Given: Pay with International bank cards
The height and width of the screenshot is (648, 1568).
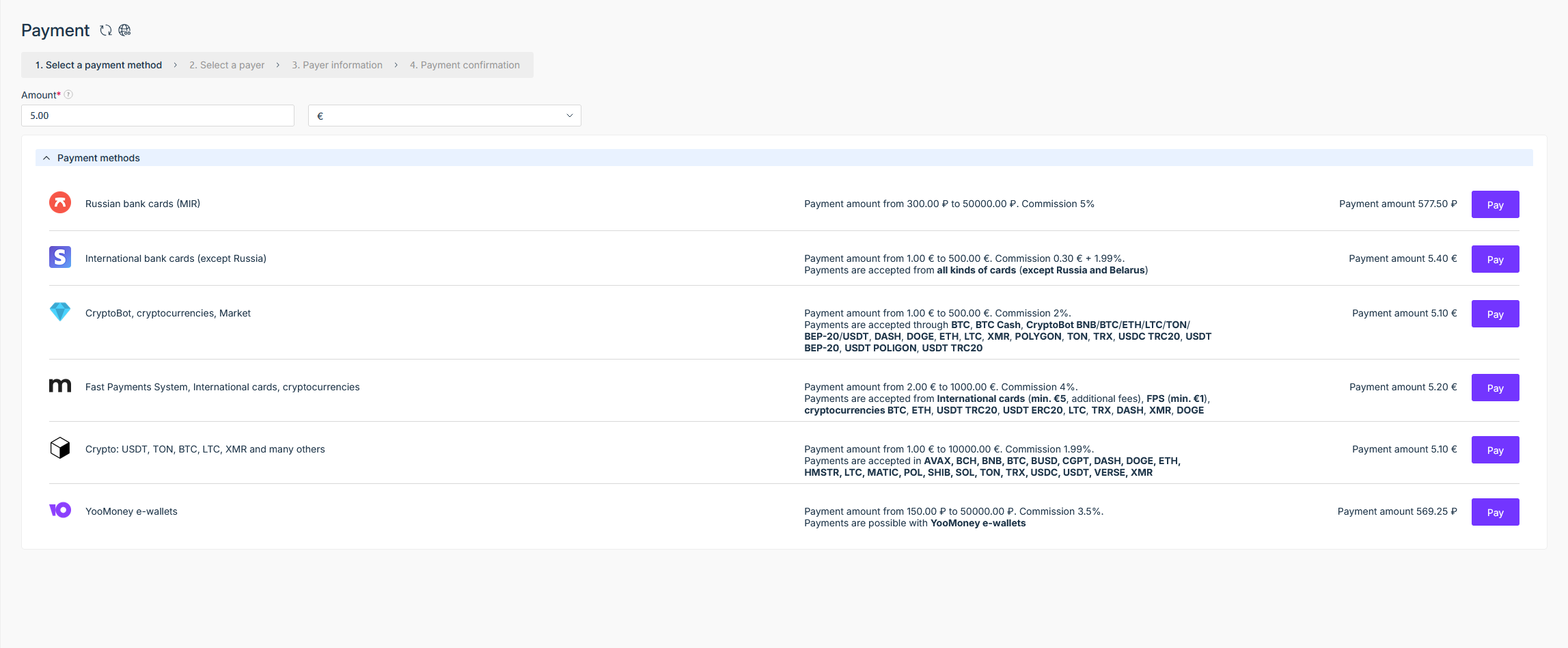Looking at the screenshot, I should click(1495, 259).
